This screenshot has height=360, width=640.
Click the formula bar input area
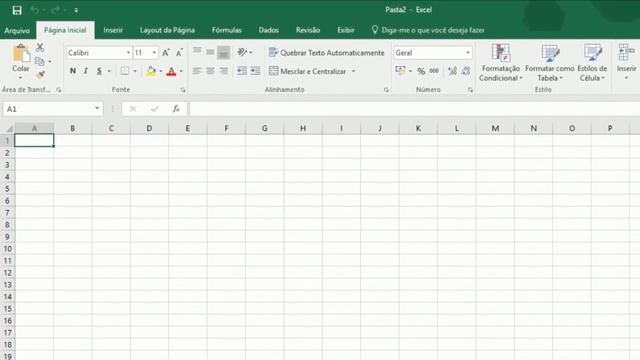pos(414,109)
